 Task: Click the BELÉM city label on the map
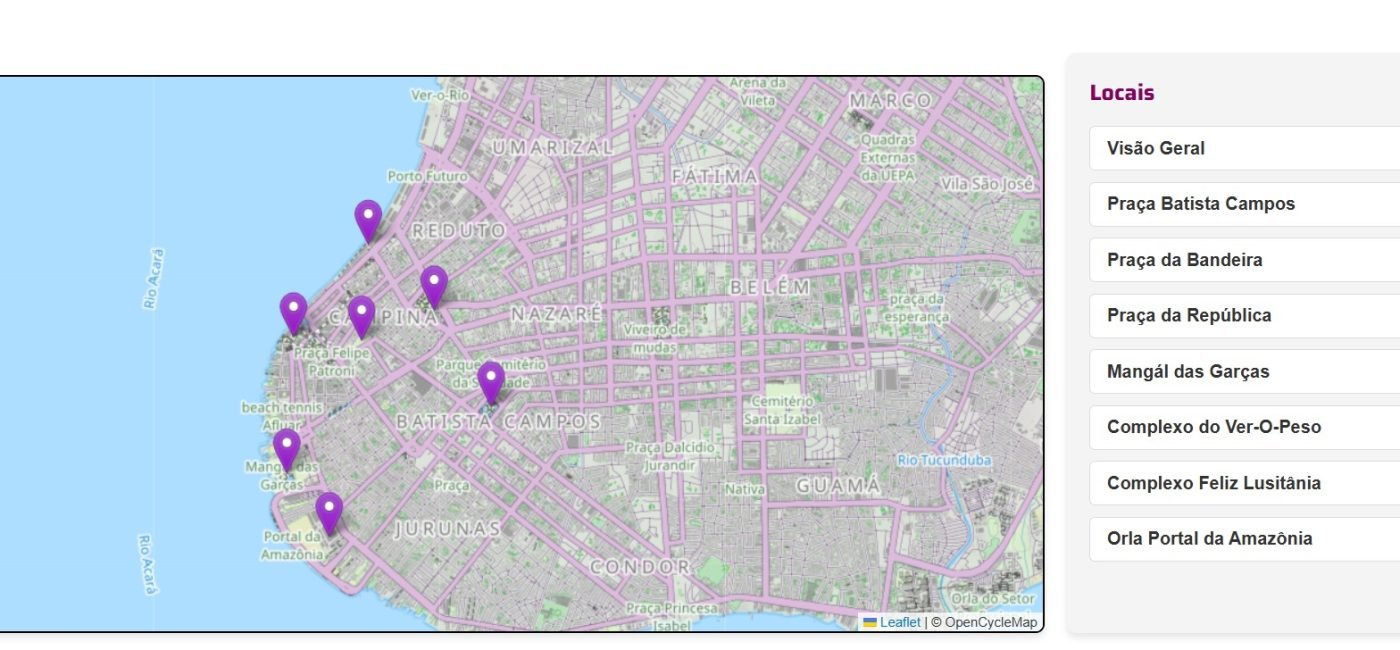[x=769, y=287]
